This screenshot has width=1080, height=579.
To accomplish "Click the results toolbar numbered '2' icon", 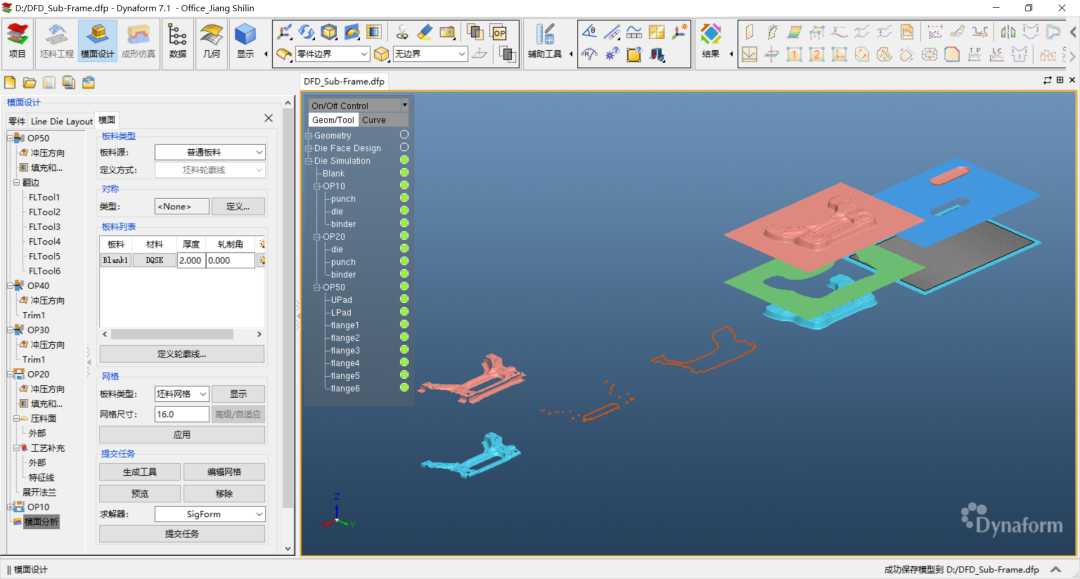I will pos(817,54).
